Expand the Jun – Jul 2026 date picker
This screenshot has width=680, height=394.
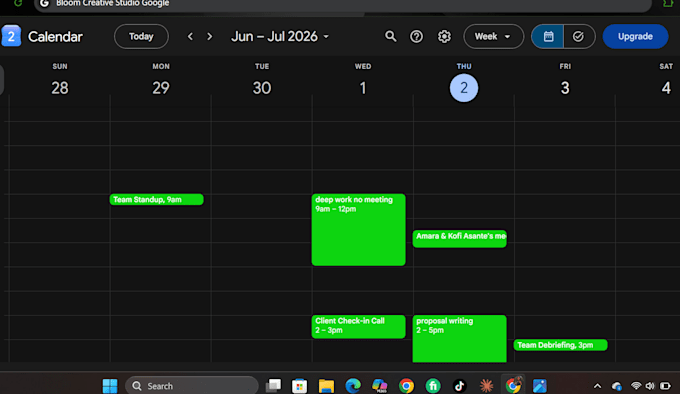[x=280, y=36]
